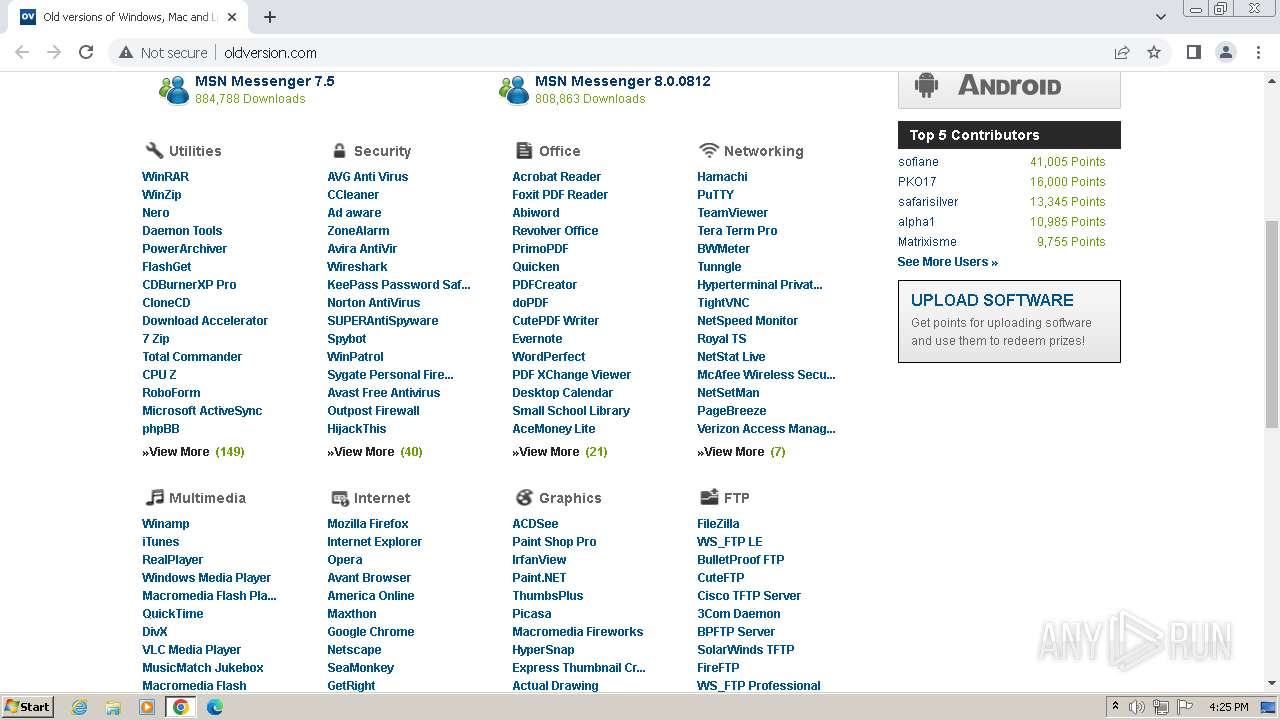The height and width of the screenshot is (720, 1280).
Task: Click the browser Back arrow
Action: pos(22,52)
